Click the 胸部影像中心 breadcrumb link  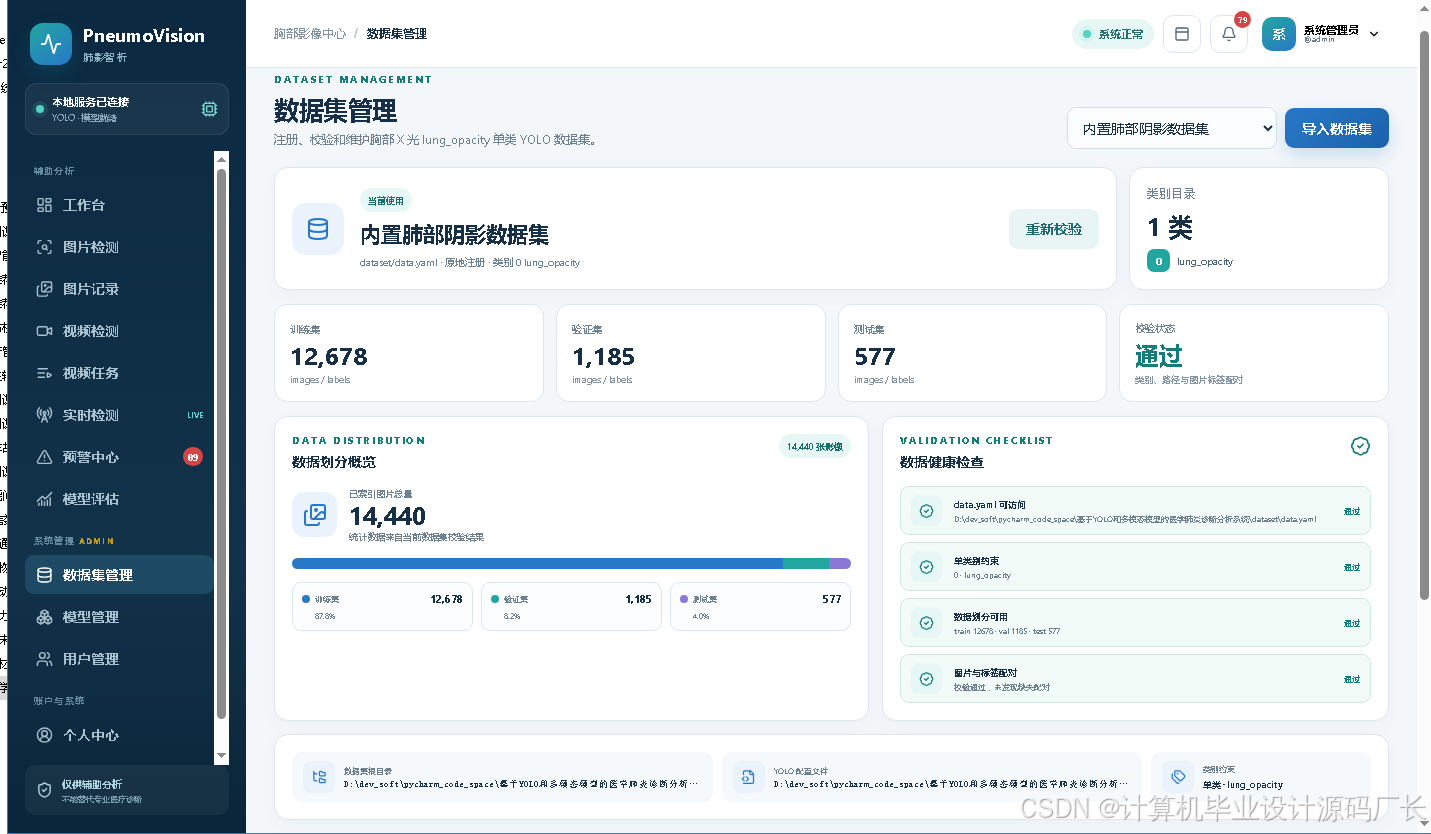tap(310, 34)
